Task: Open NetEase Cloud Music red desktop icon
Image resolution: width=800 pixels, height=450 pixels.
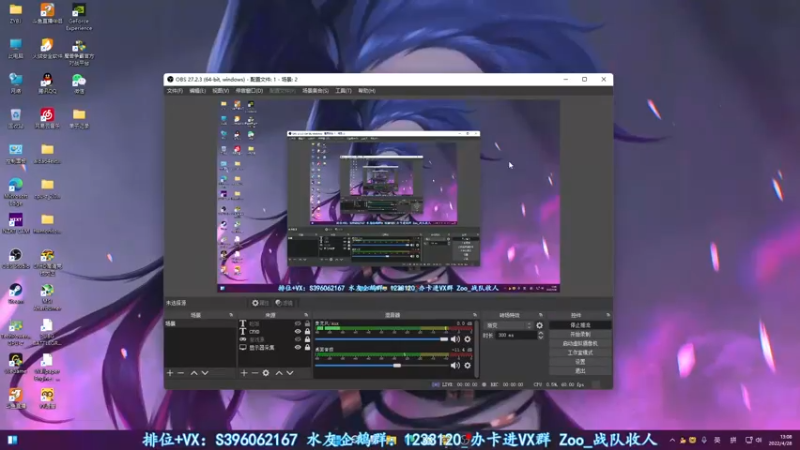Action: (x=47, y=118)
